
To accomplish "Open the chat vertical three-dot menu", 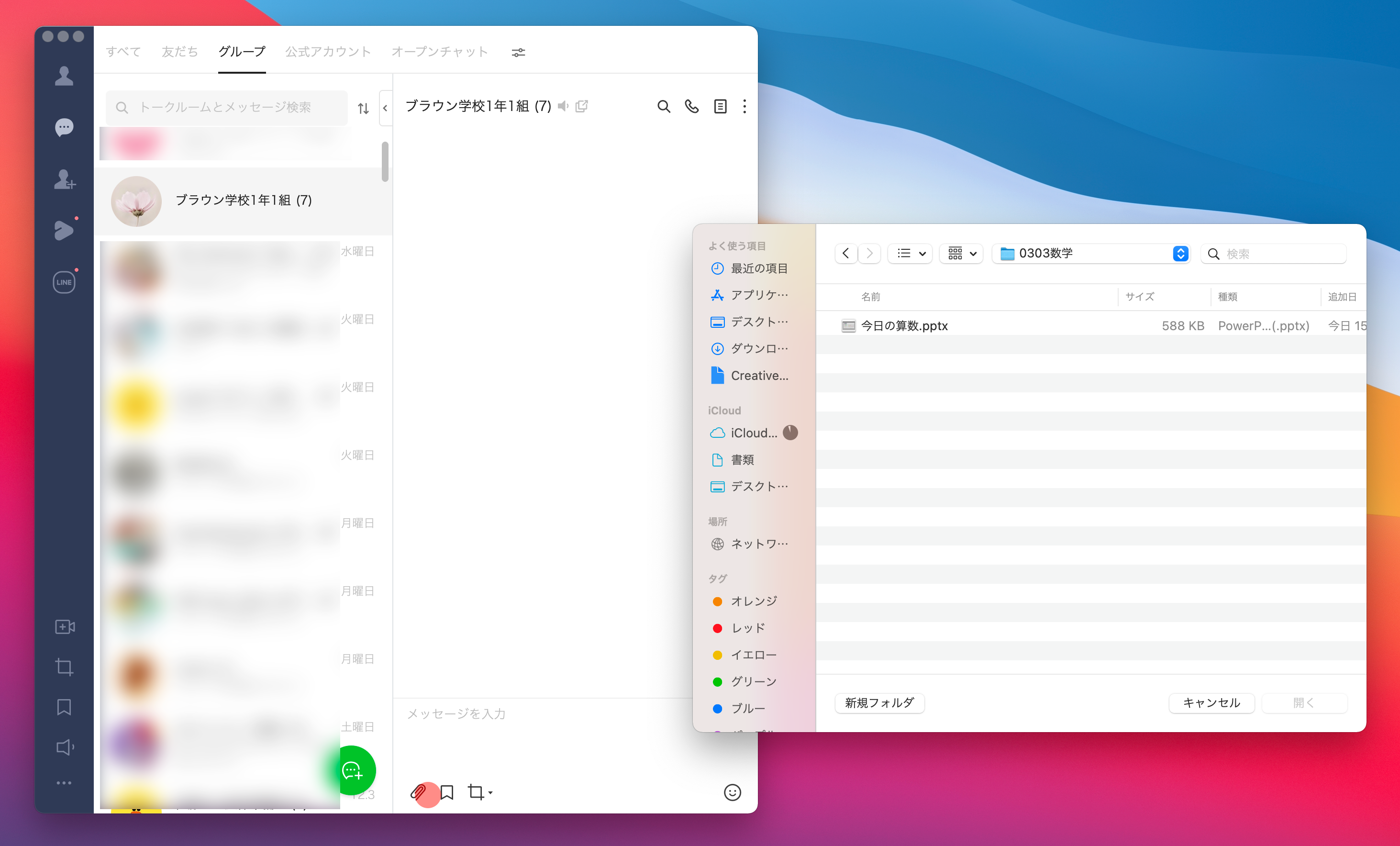I will pos(744,106).
